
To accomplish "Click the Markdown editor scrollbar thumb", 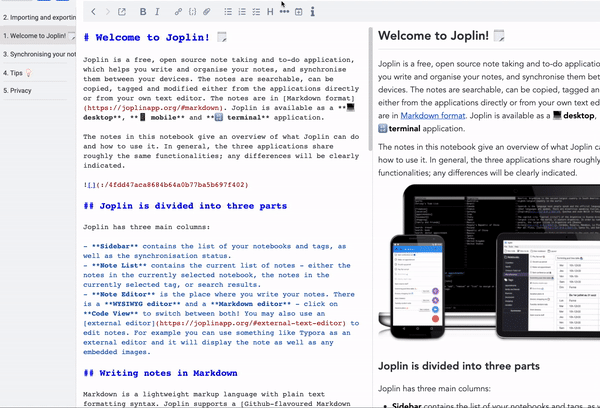I will 370,89.
